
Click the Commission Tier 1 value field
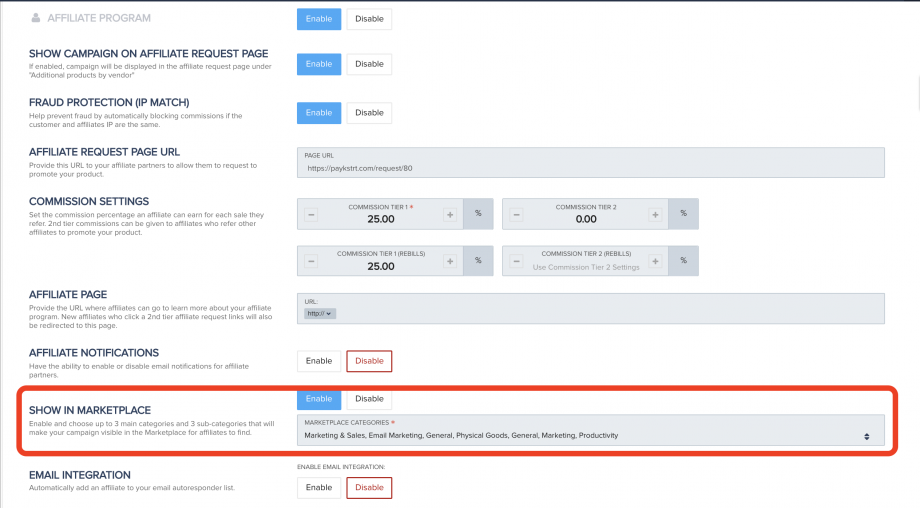point(380,219)
